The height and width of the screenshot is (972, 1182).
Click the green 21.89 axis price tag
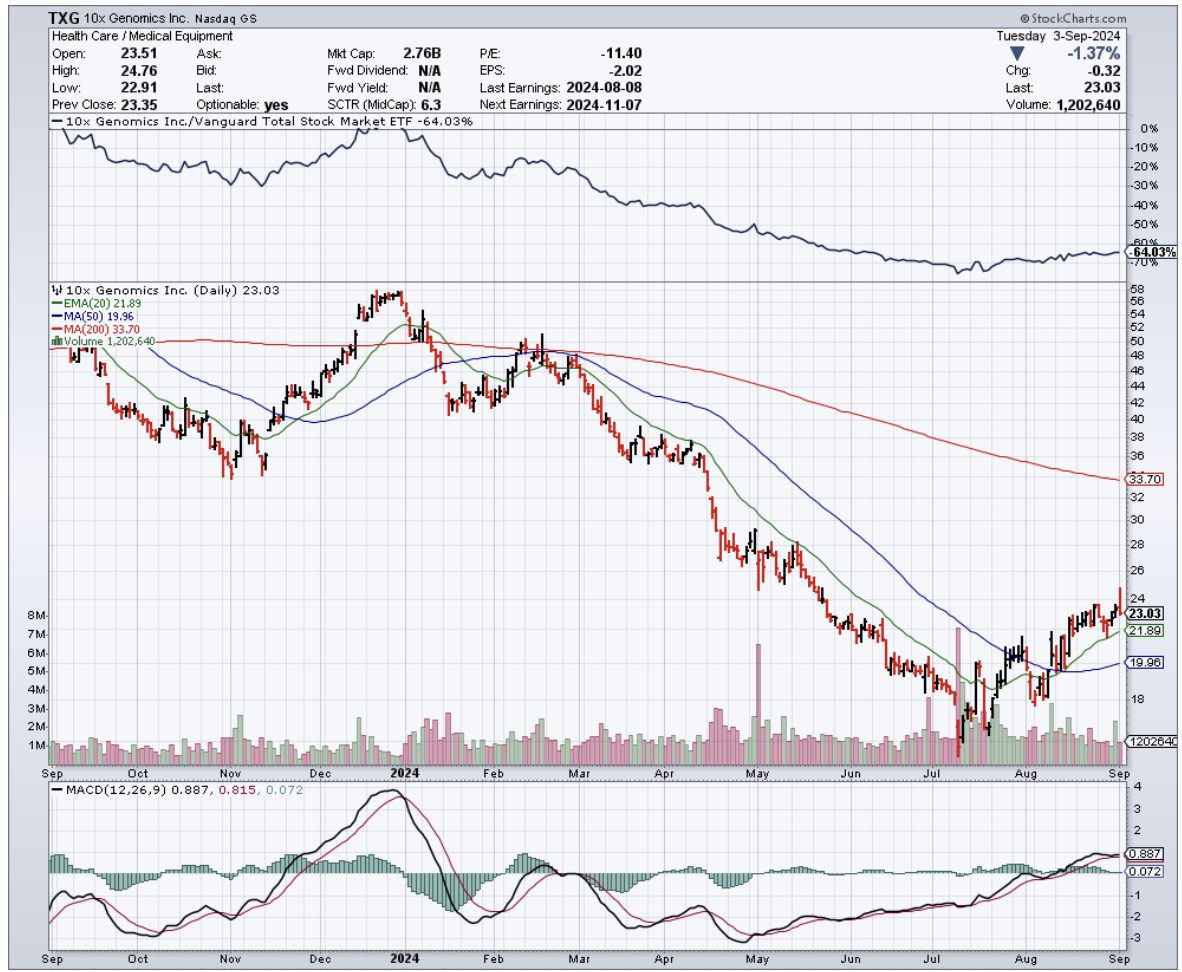1143,631
